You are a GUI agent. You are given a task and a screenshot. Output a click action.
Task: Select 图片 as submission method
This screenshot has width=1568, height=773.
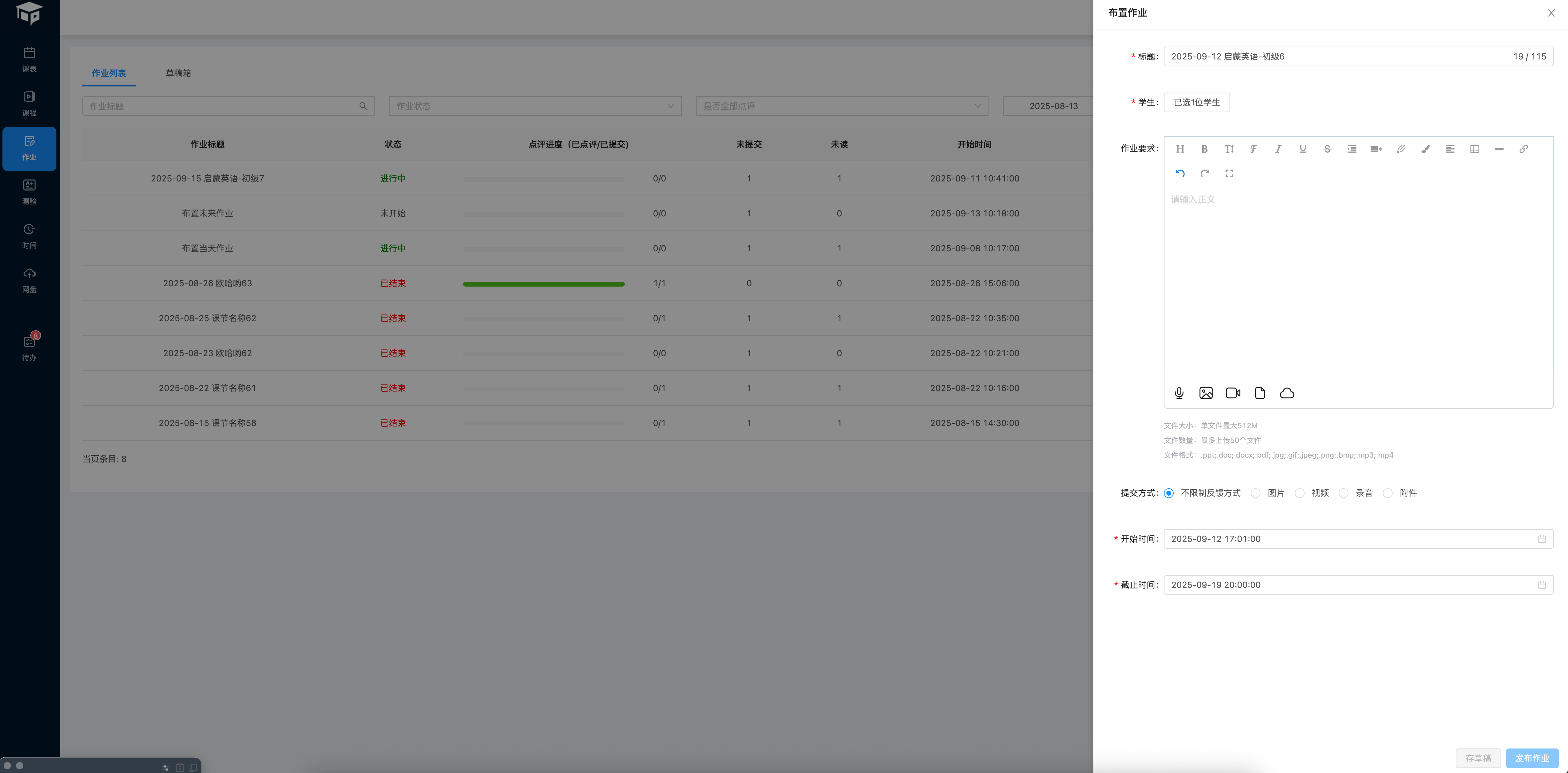[1256, 493]
